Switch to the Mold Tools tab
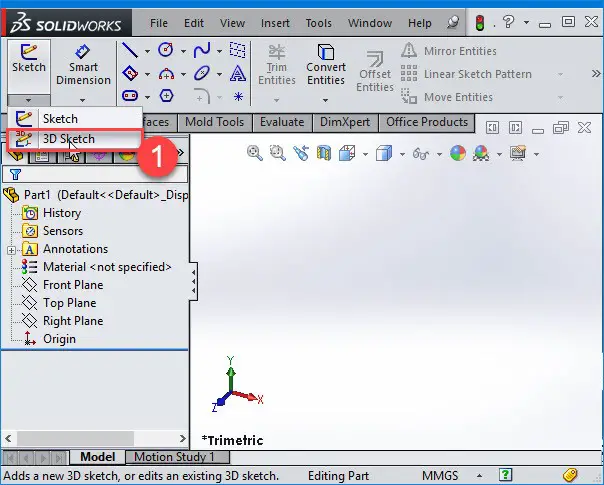Screen dimensions: 604x485 (215, 122)
